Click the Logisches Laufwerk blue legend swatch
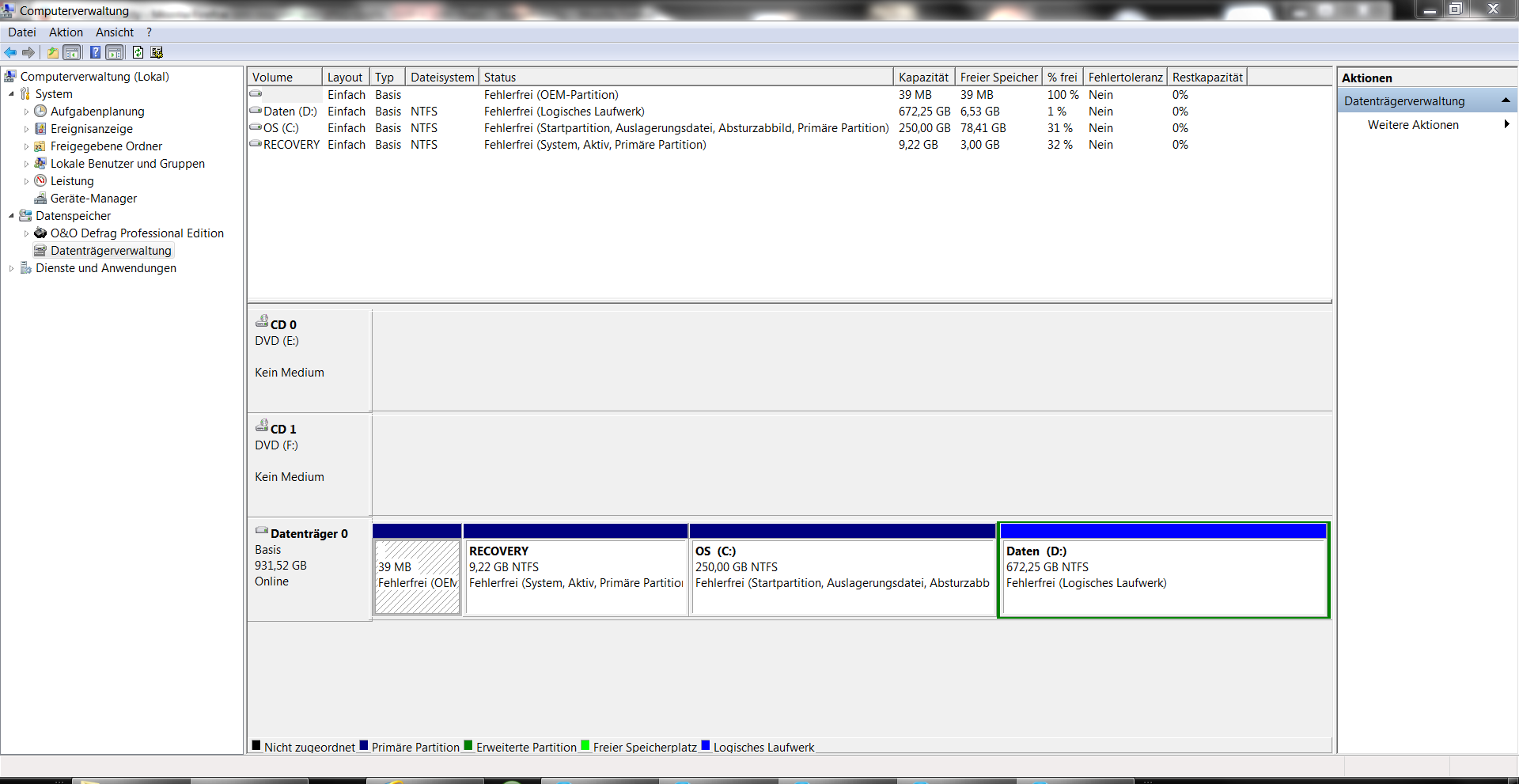Viewport: 1519px width, 784px height. pos(706,745)
